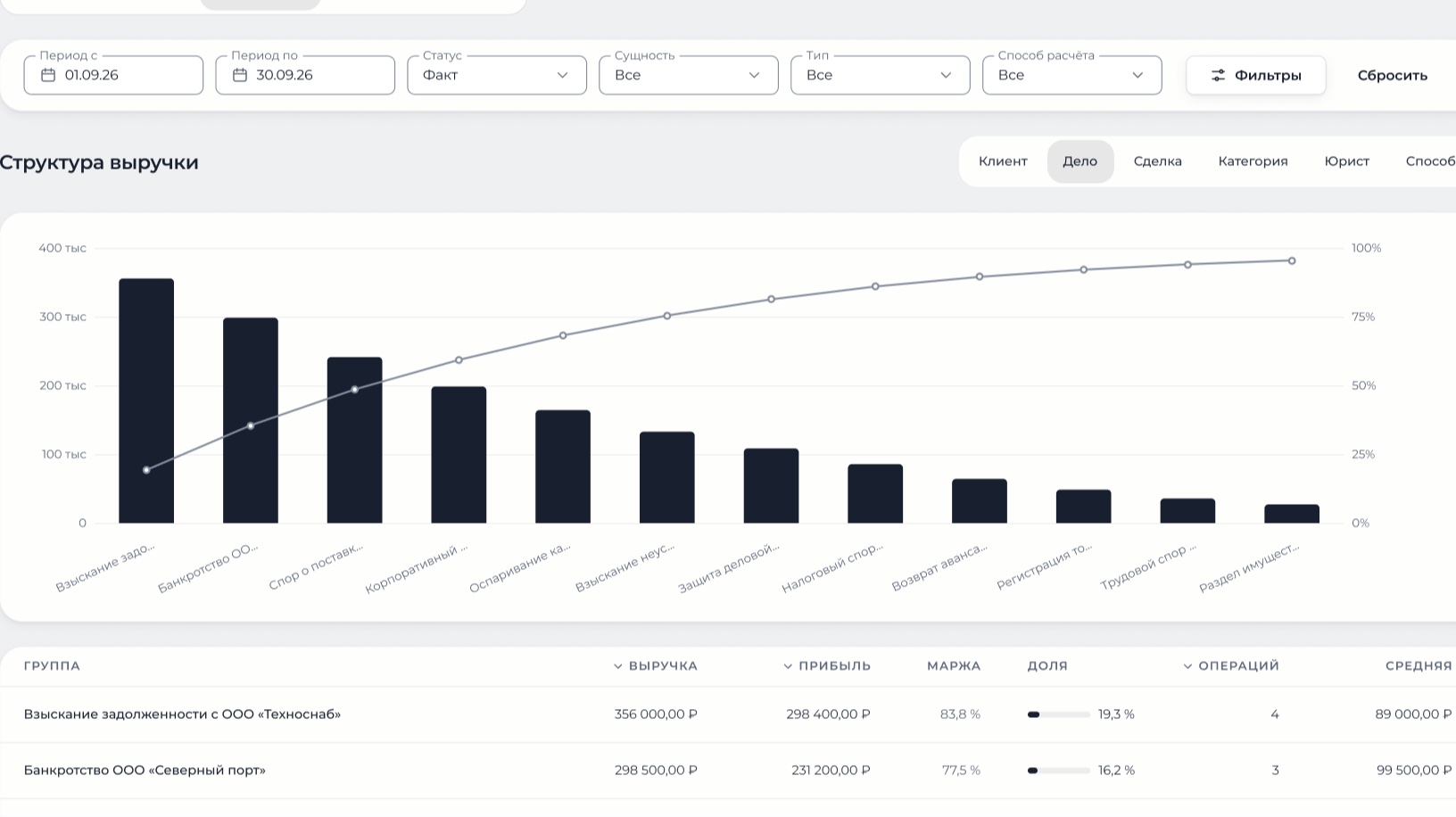Screen dimensions: 1456x817
Task: Open row Банкротство ООО «Северный порт»
Action: coord(728,771)
